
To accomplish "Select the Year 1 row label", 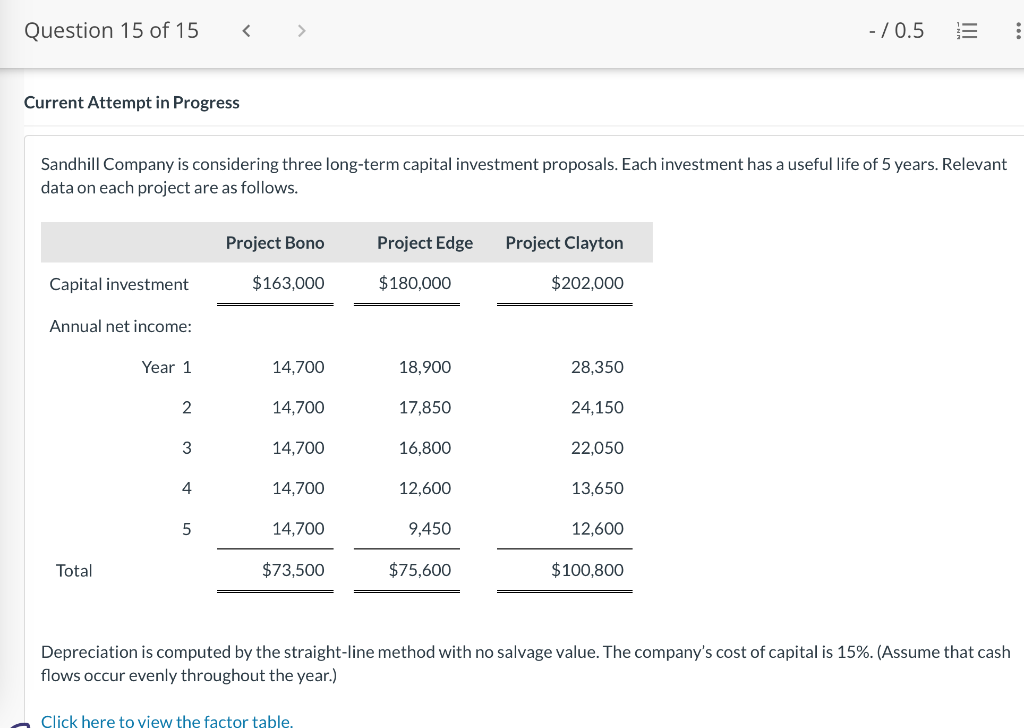I will click(x=167, y=367).
